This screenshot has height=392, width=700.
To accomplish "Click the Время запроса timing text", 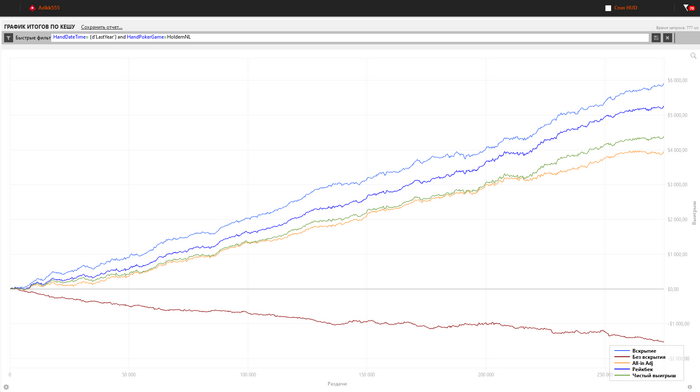I will coord(677,28).
